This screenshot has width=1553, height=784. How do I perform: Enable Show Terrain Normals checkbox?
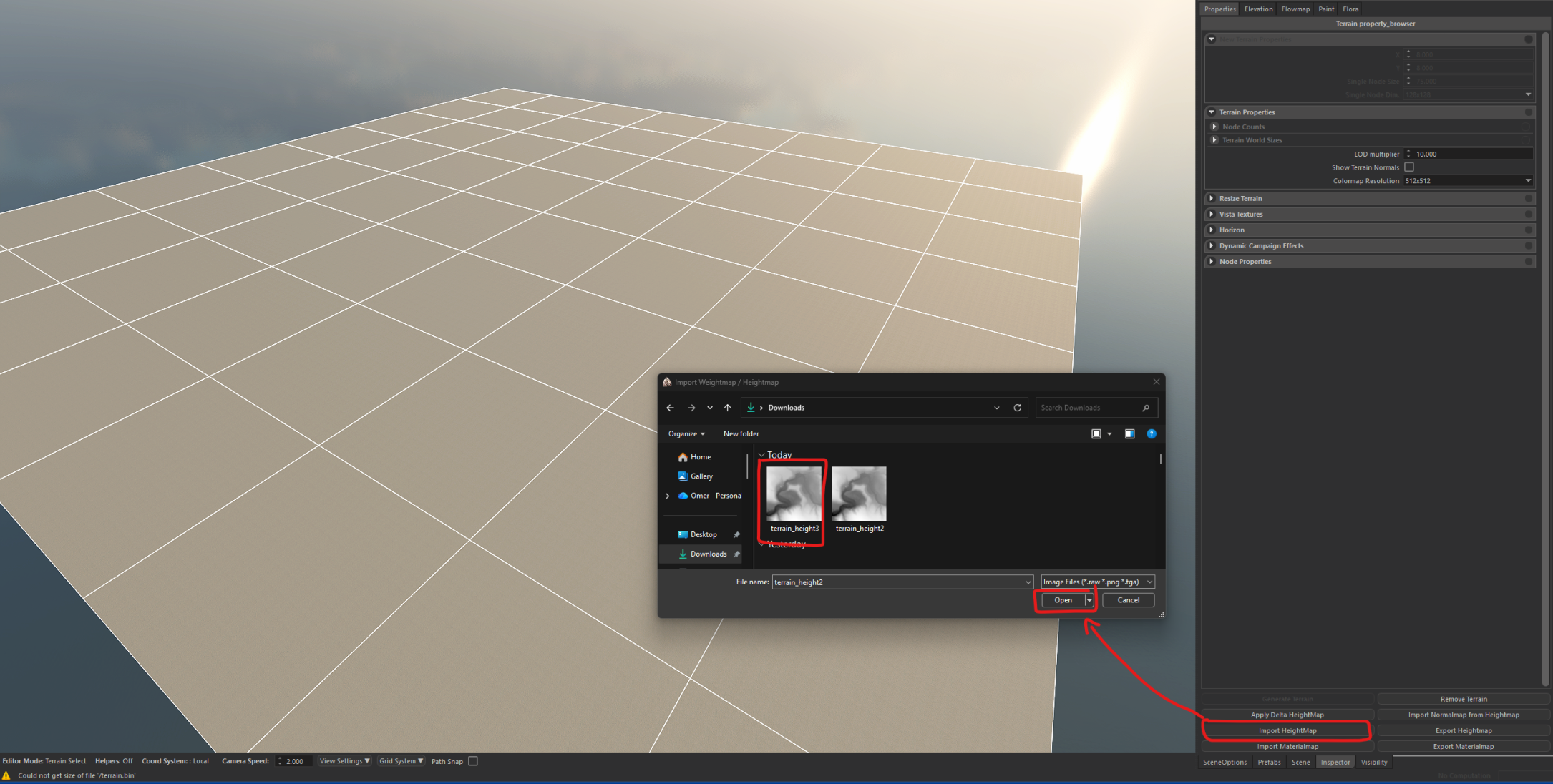click(1409, 167)
